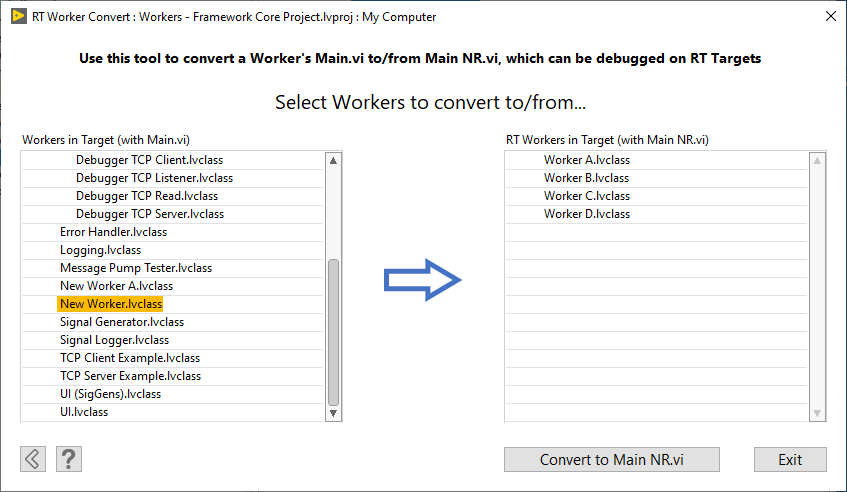The width and height of the screenshot is (847, 492).
Task: Select TCP Server Example.lvclass
Action: (130, 376)
